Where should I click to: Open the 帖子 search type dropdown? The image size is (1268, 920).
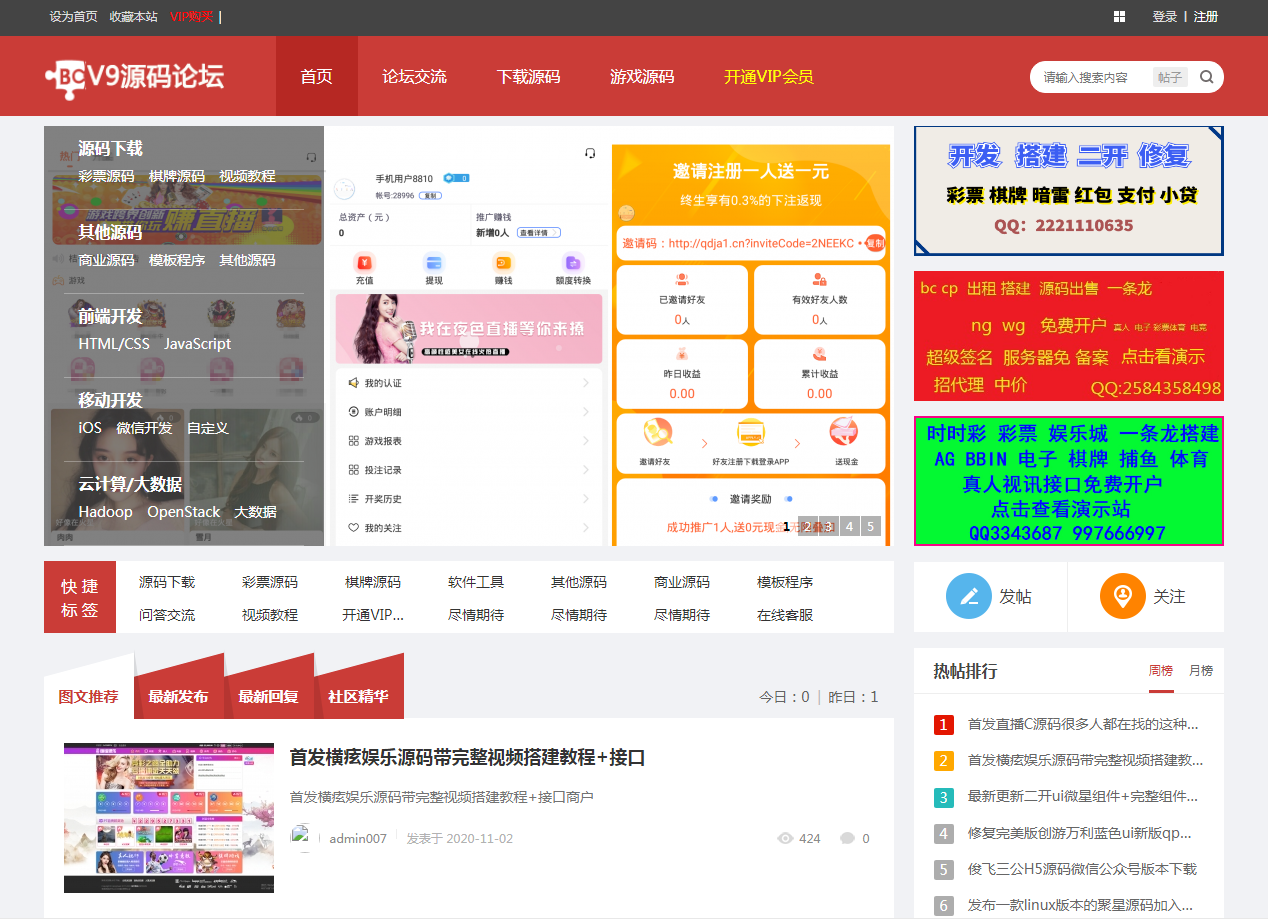[x=1169, y=77]
